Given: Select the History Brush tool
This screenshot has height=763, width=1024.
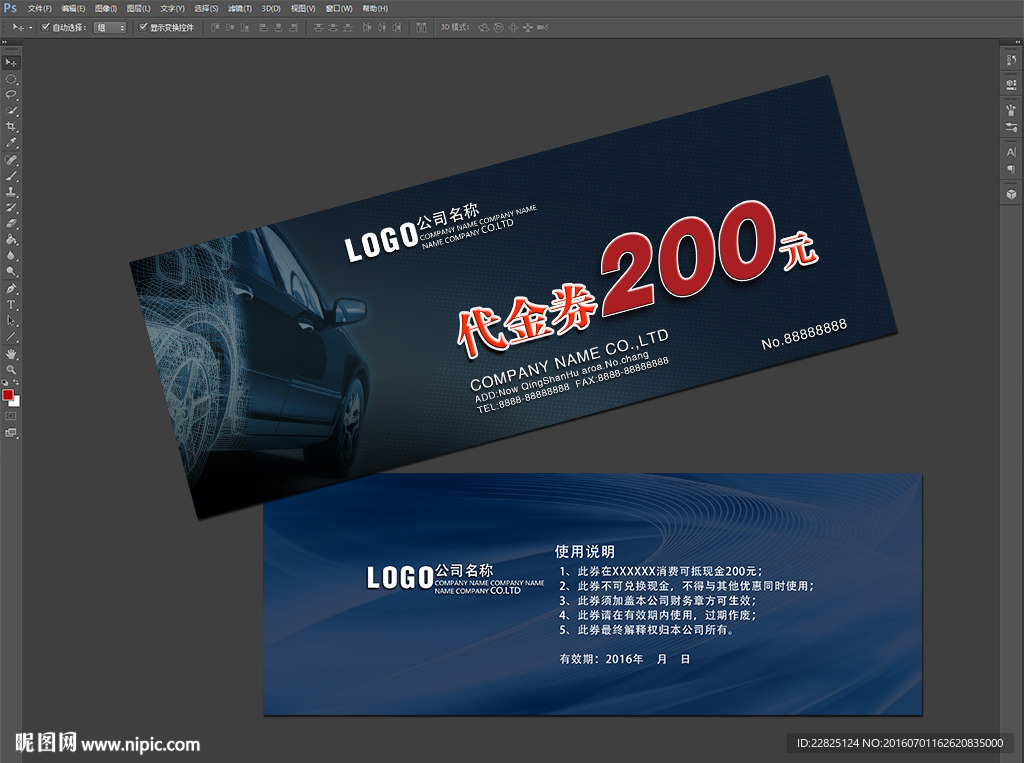Looking at the screenshot, I should tap(11, 208).
